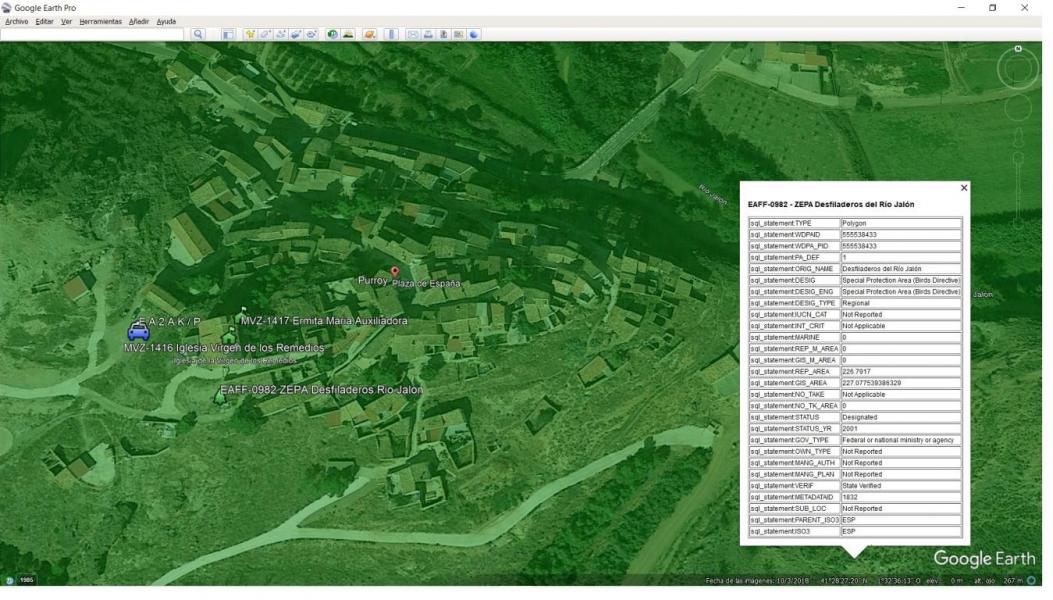1053x600 pixels.
Task: Open the Archivo menu
Action: (15, 21)
